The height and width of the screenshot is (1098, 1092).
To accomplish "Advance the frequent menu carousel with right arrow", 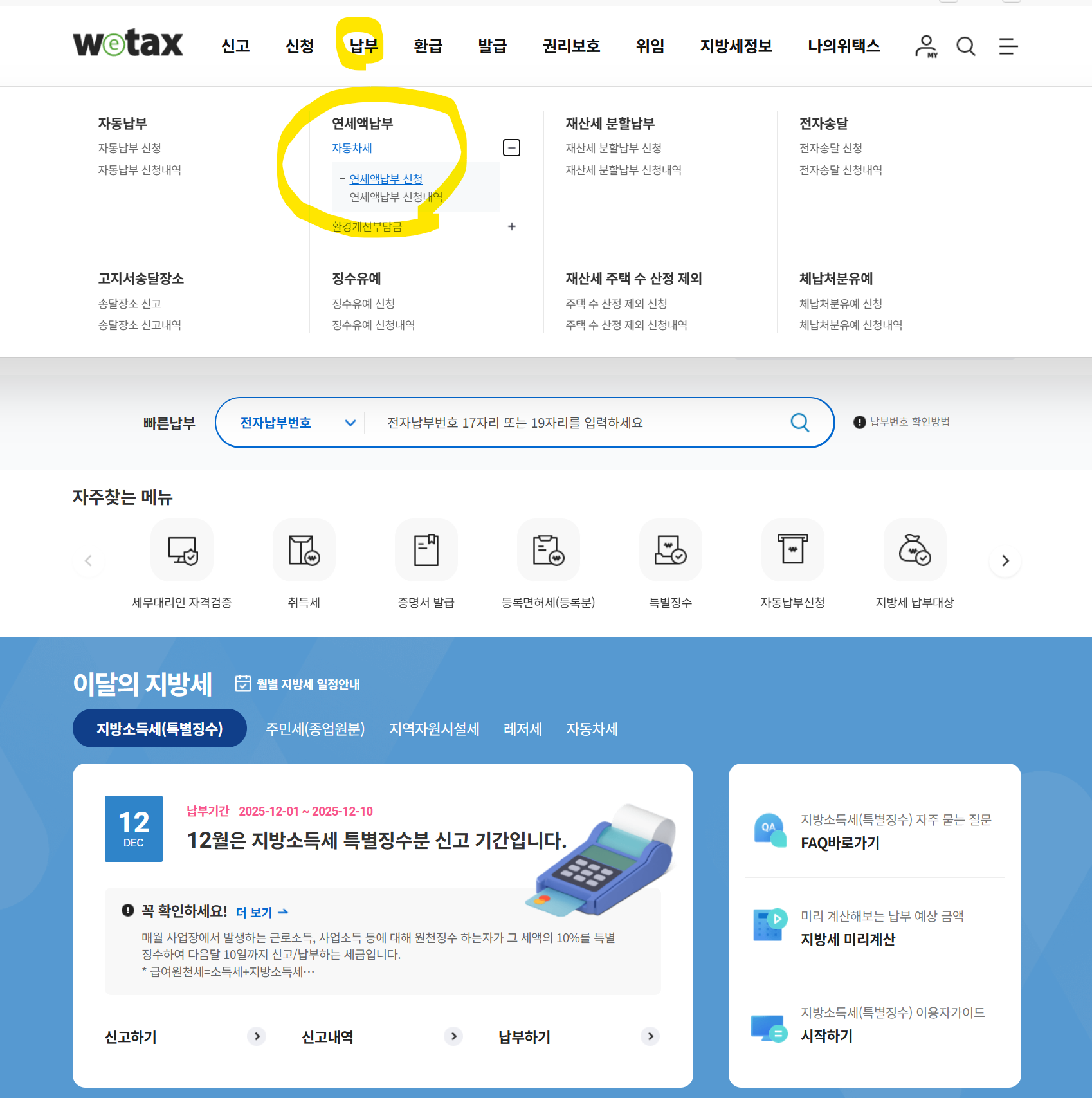I will click(x=1005, y=560).
